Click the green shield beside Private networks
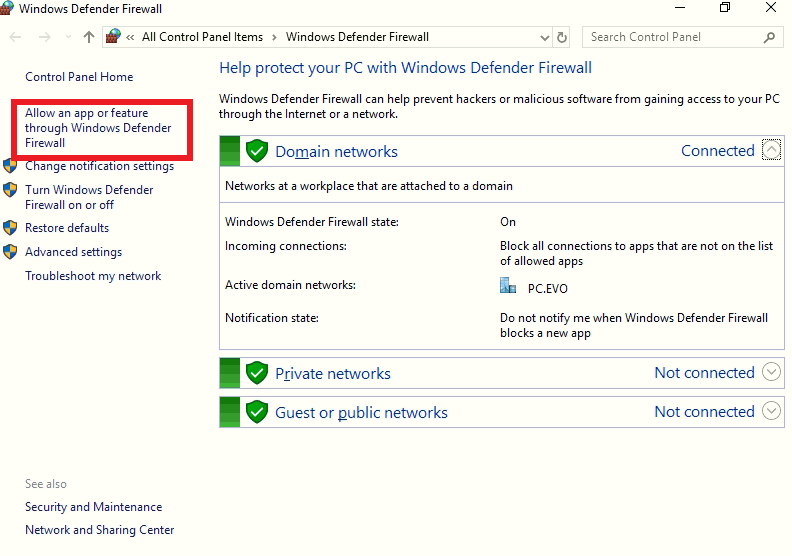The height and width of the screenshot is (556, 792). tap(257, 373)
